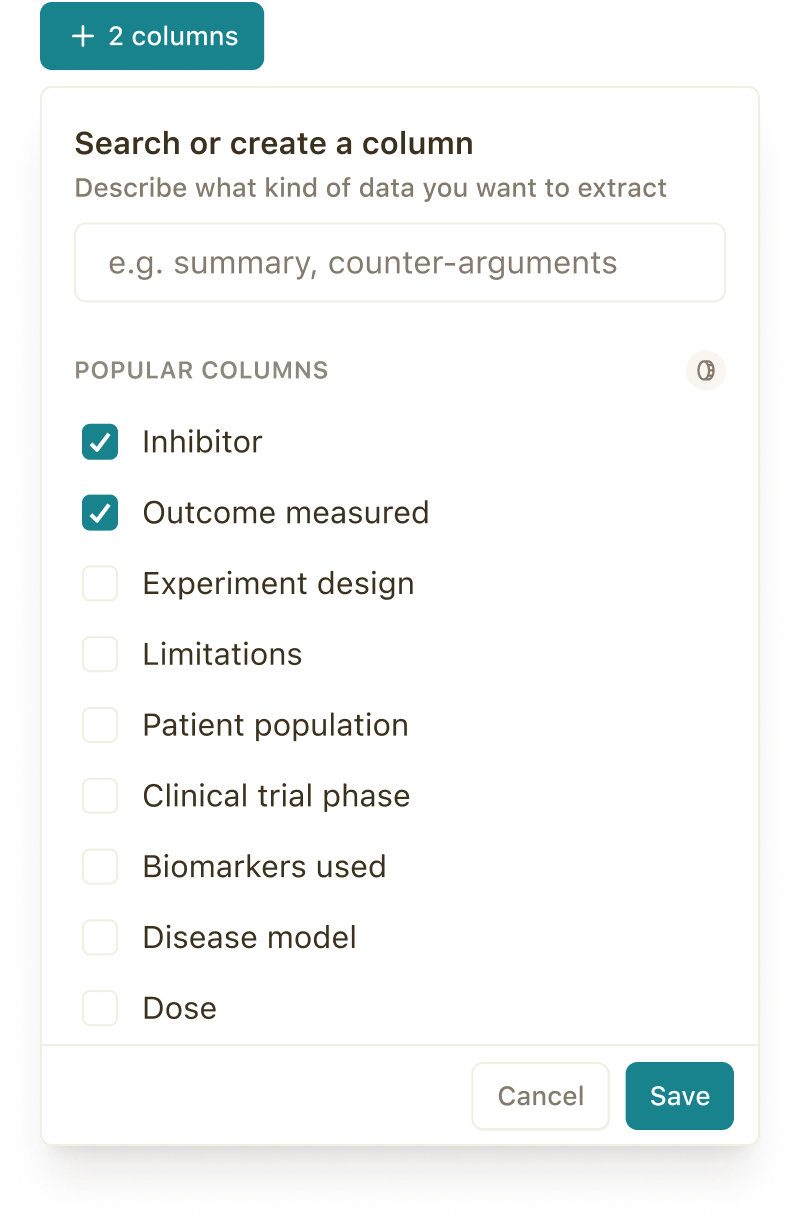Click the column description search field
The height and width of the screenshot is (1226, 800).
tap(400, 262)
